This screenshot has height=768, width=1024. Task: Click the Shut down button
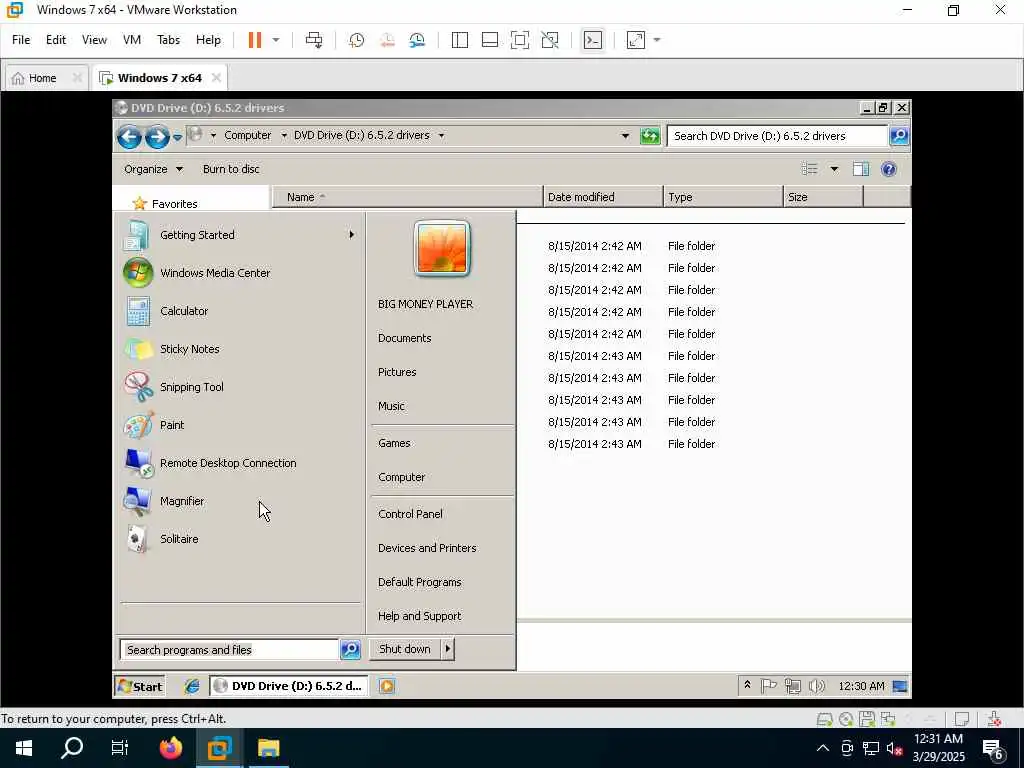point(405,649)
